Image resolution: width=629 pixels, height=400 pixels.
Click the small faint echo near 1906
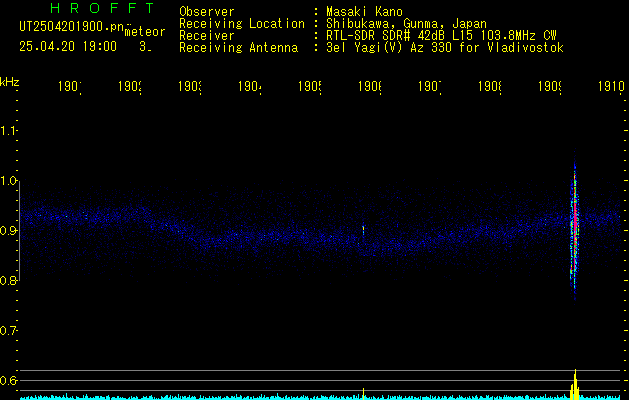point(363,231)
